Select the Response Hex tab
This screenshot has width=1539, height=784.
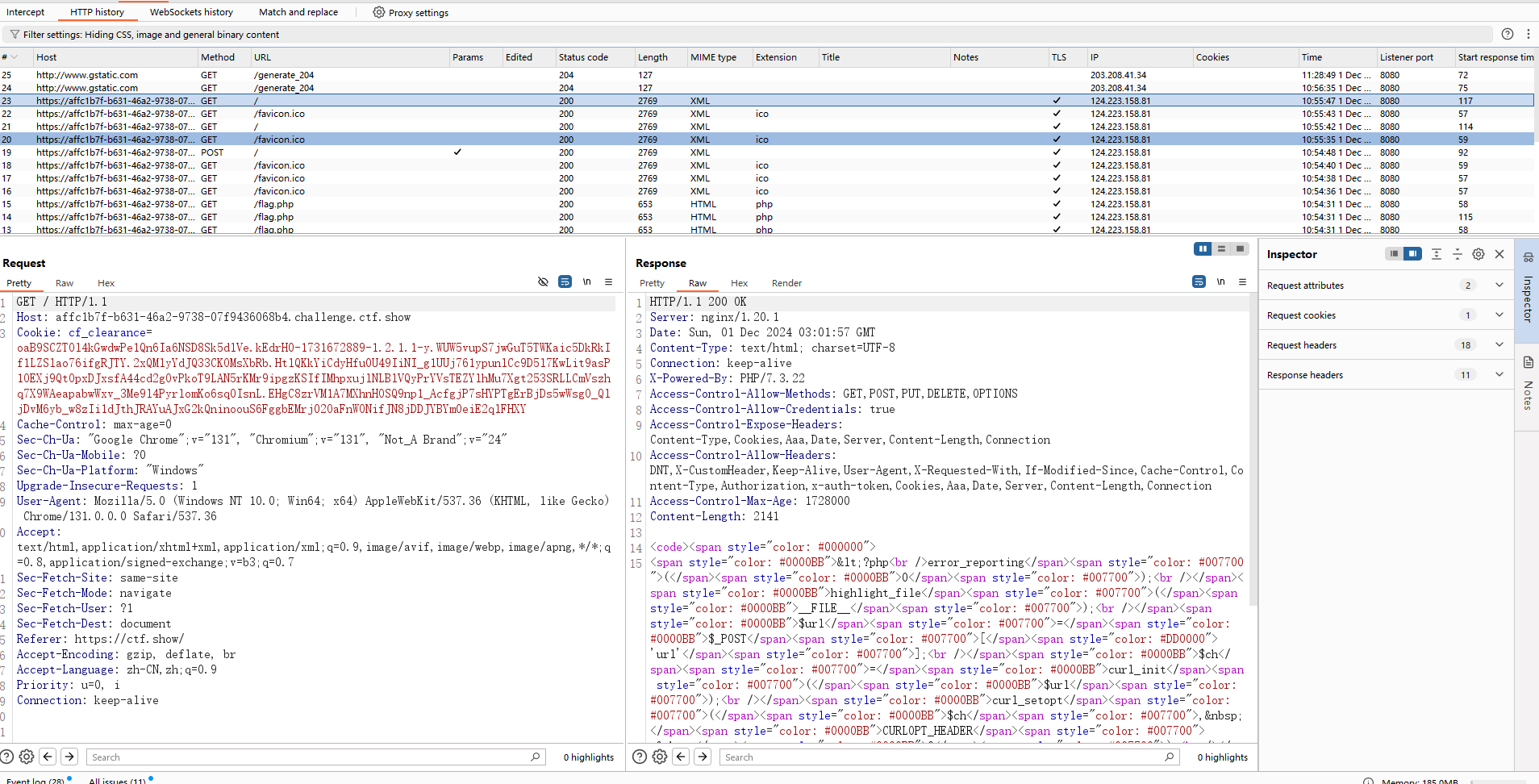point(740,283)
